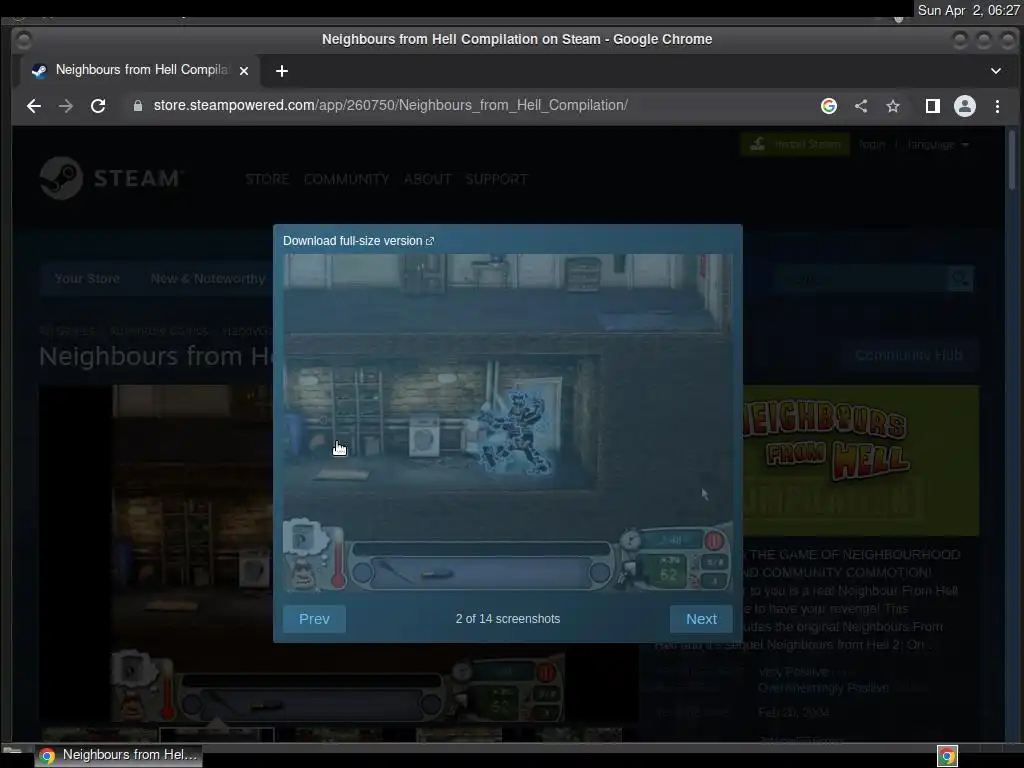The width and height of the screenshot is (1024, 768).
Task: Click the Steam store search field
Action: tap(861, 279)
